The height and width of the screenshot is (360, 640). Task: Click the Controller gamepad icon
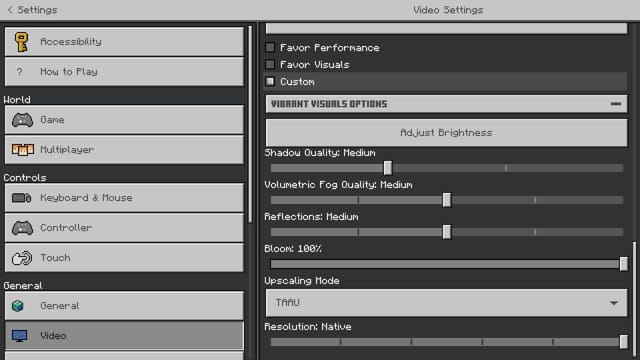[22, 228]
